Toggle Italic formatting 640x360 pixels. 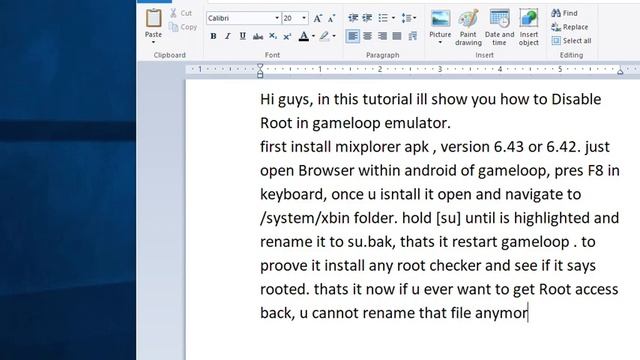(228, 36)
